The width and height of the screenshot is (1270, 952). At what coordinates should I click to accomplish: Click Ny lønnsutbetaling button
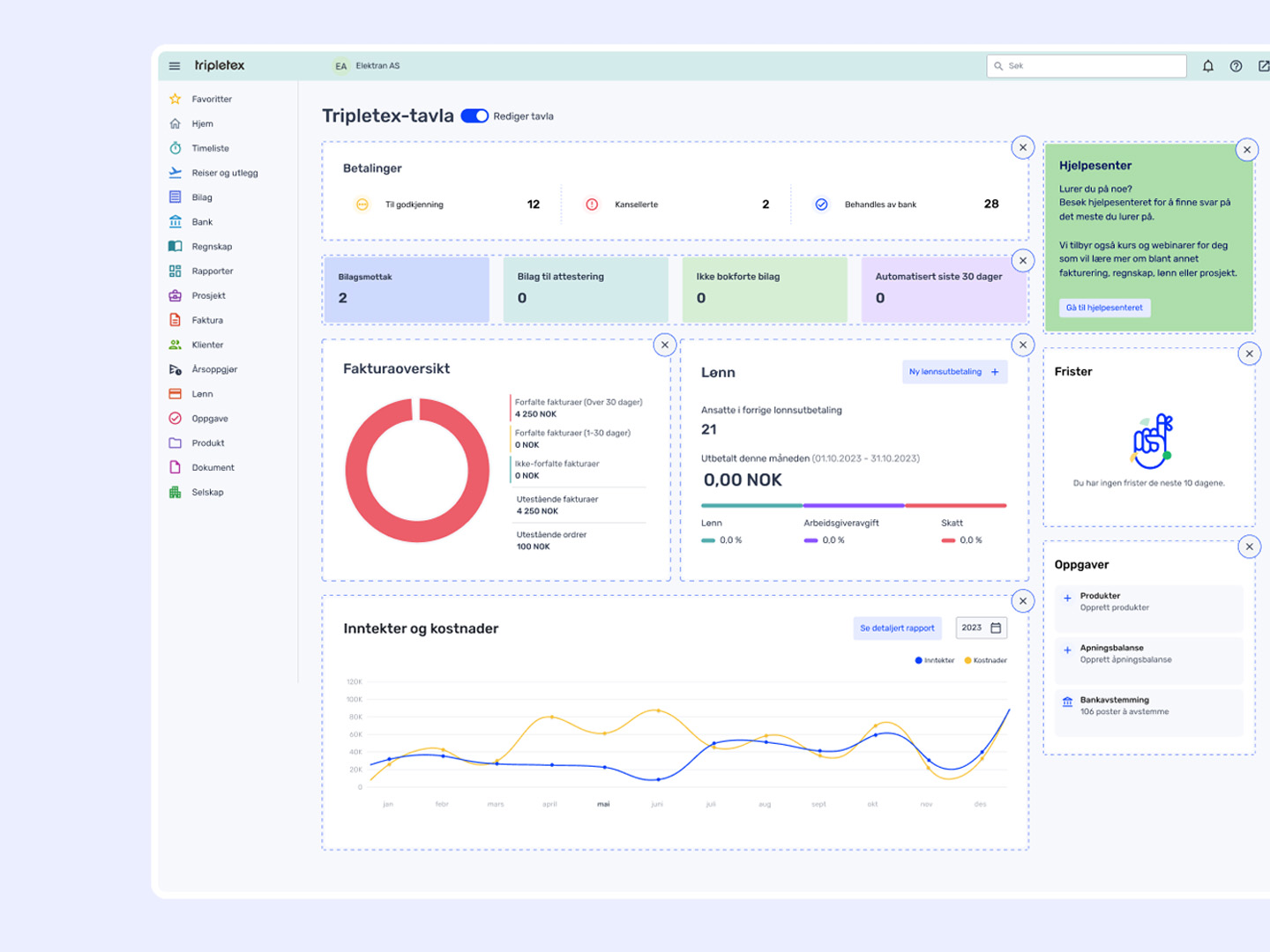coord(953,372)
